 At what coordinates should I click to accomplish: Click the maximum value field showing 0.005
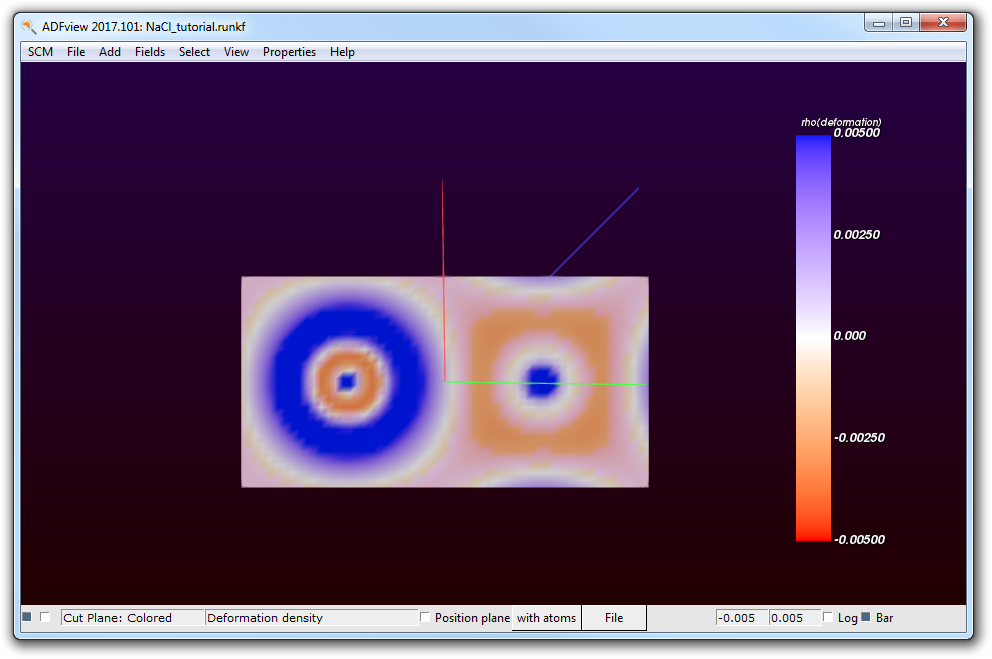click(794, 618)
